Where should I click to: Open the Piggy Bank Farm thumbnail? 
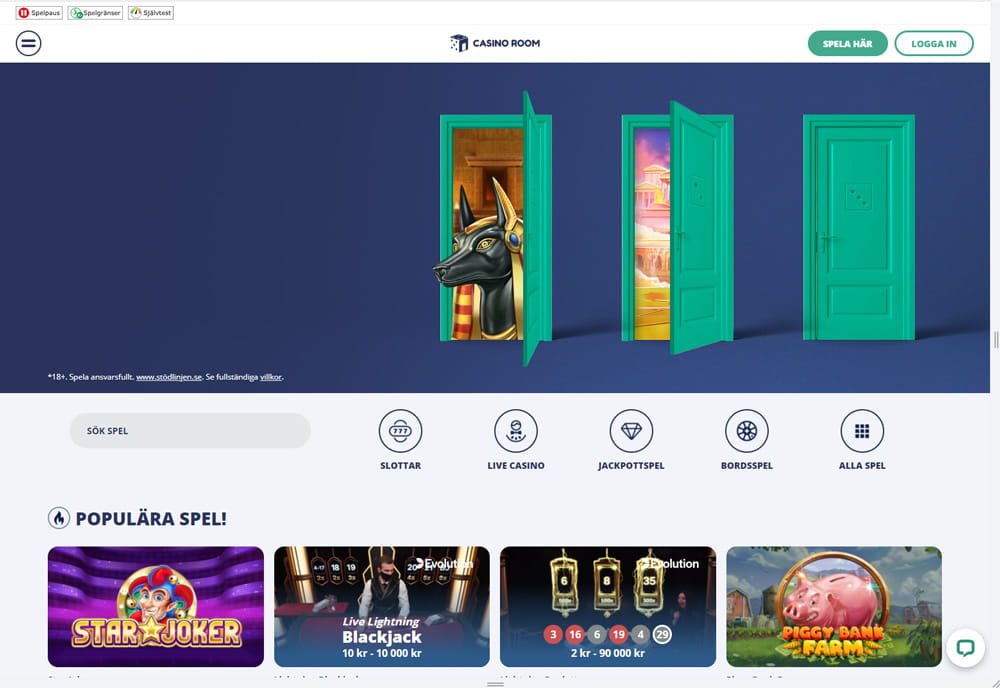[834, 606]
